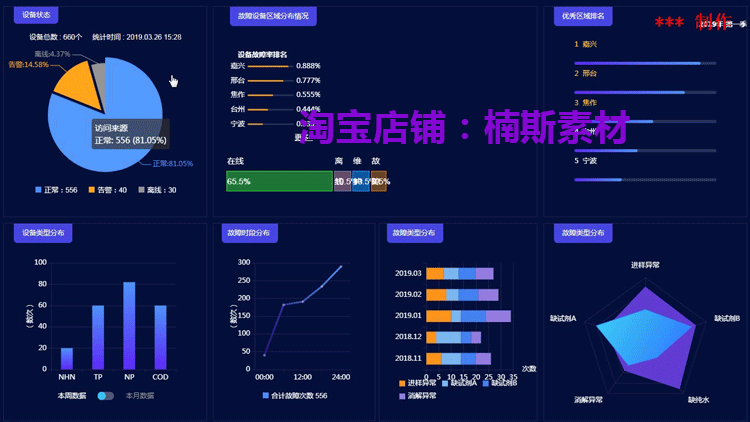
Task: Open the 设备状态 panel header
Action: tap(36, 15)
